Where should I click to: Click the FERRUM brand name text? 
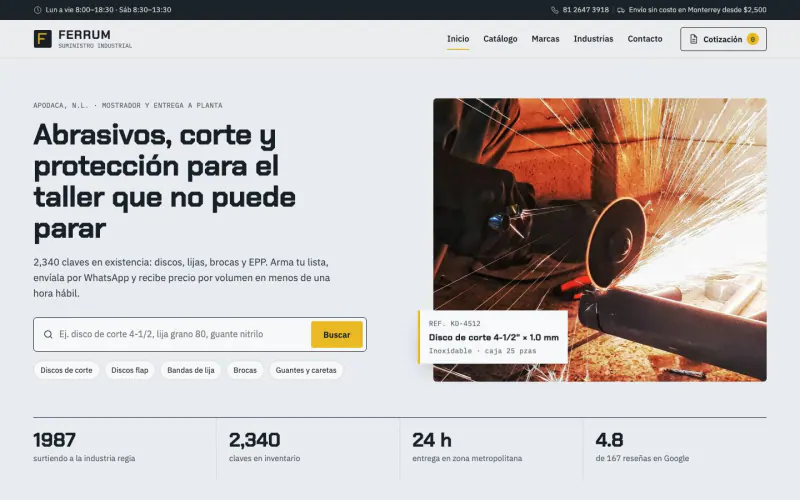click(84, 35)
